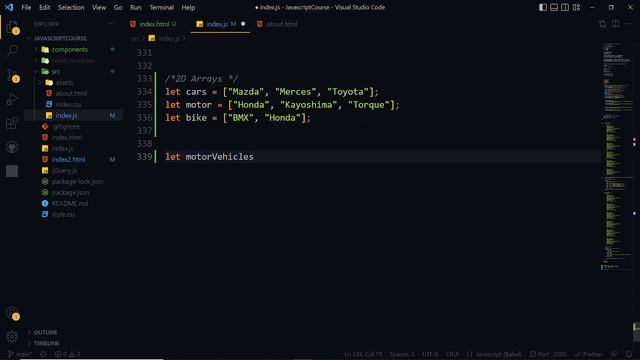
Task: Toggle the bottom panel layout icon
Action: point(554,7)
